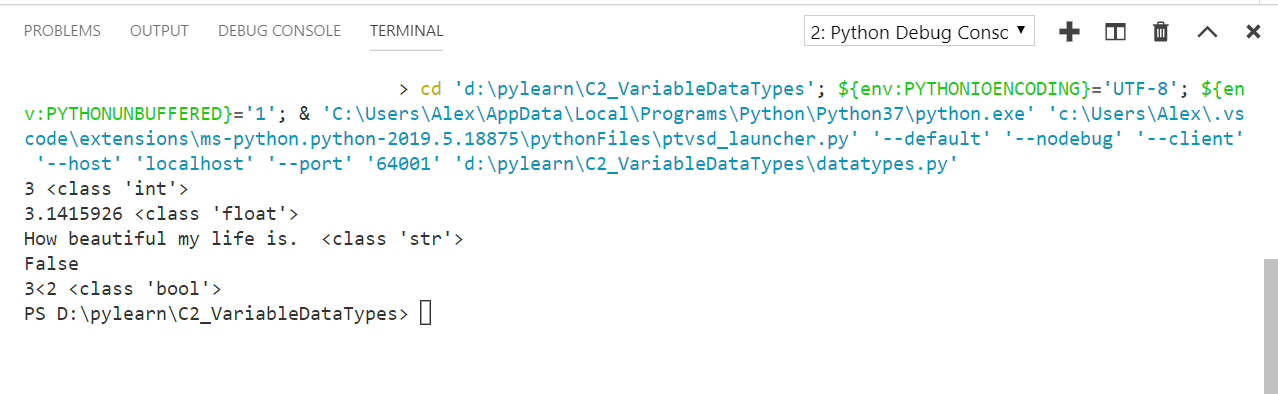This screenshot has height=394, width=1278.
Task: Close the panel with X icon
Action: (1253, 31)
